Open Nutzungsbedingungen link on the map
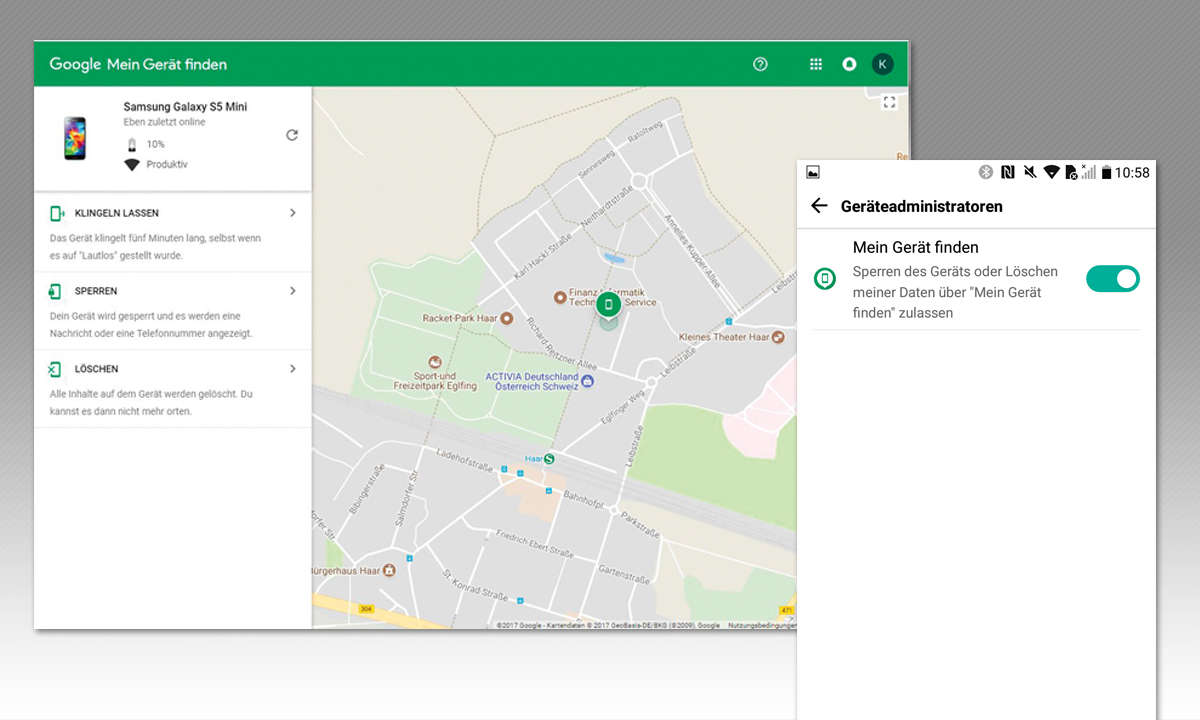Image resolution: width=1200 pixels, height=720 pixels. click(x=761, y=625)
